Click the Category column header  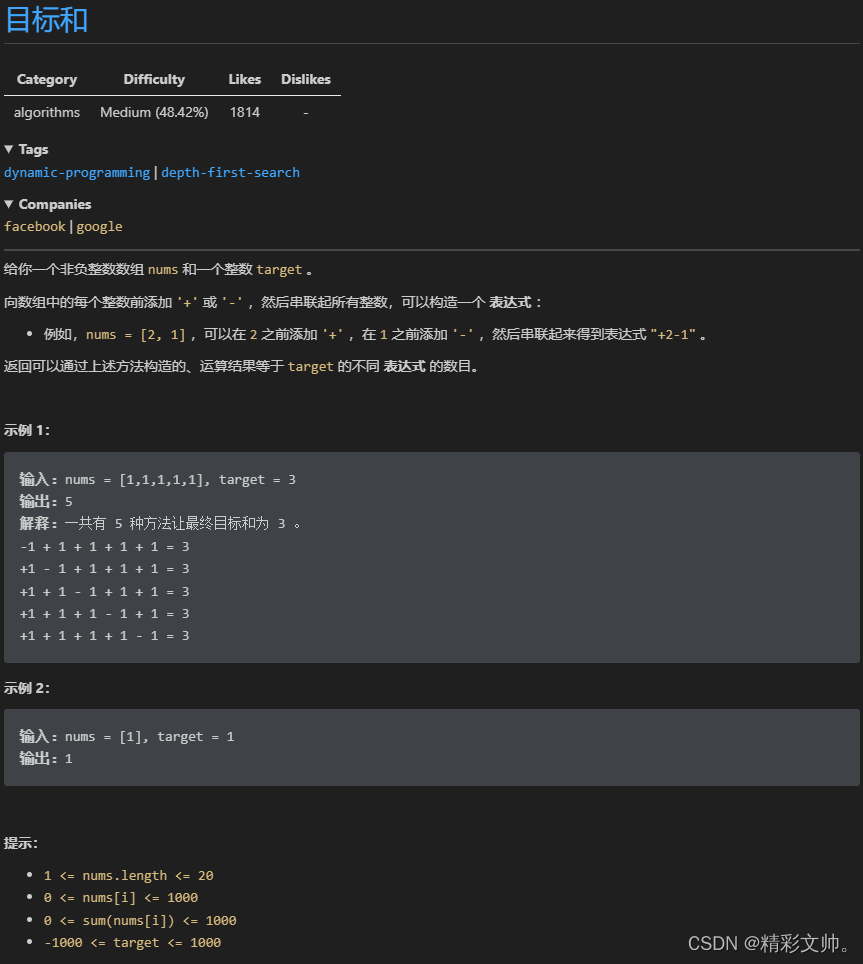pos(47,79)
